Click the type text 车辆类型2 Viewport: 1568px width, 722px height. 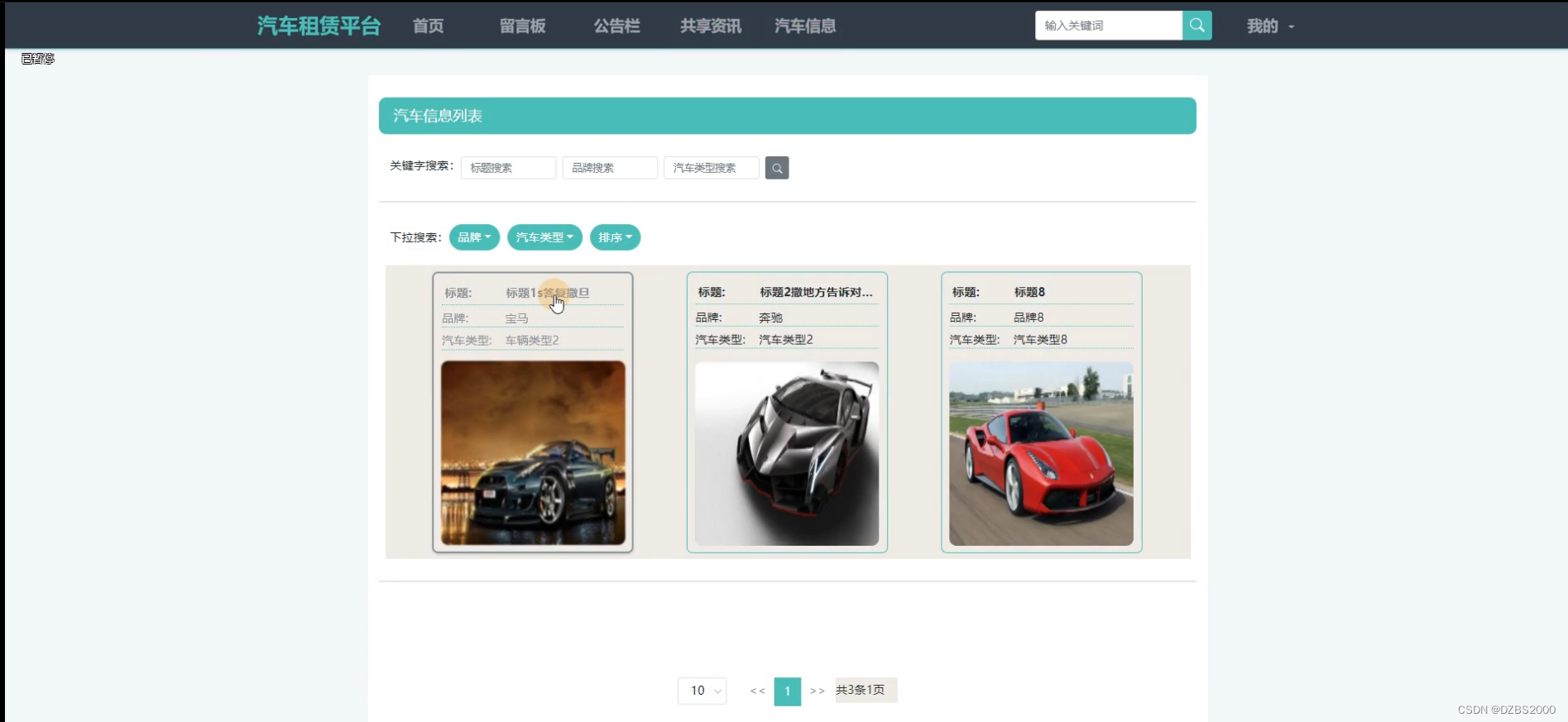point(532,341)
